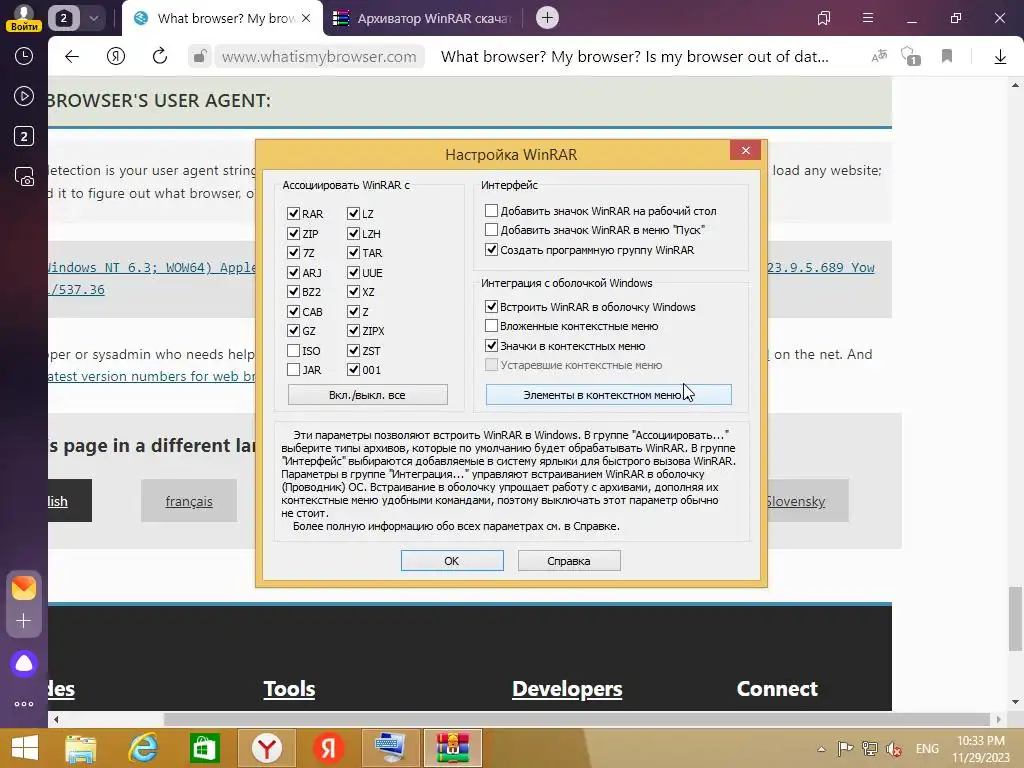Open the on-screen keyboard taskbar app
Screen dimensions: 1024x768
tap(391, 748)
